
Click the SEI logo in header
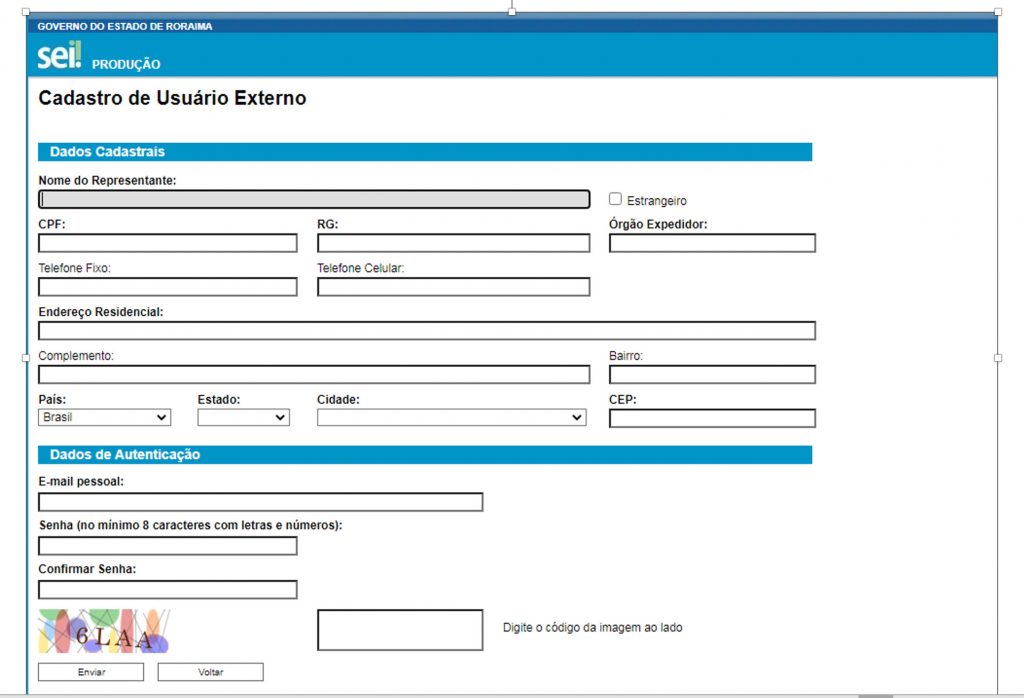(59, 57)
